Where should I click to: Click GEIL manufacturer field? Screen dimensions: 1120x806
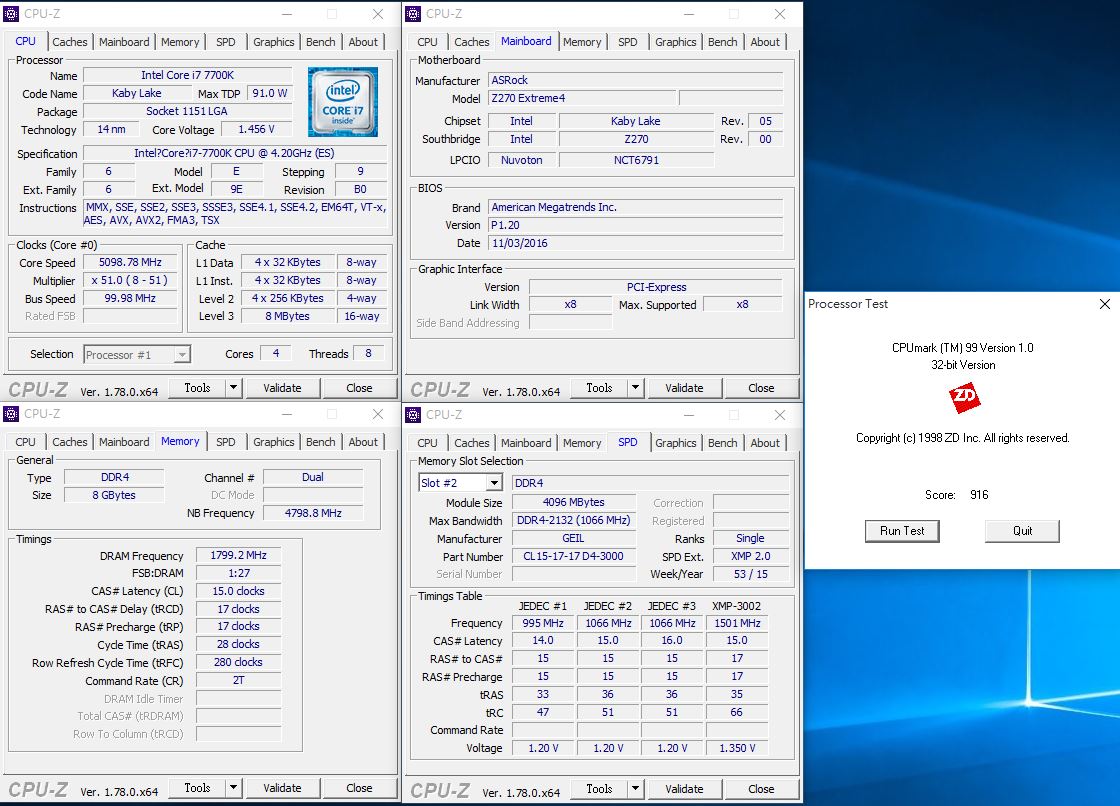pos(574,538)
